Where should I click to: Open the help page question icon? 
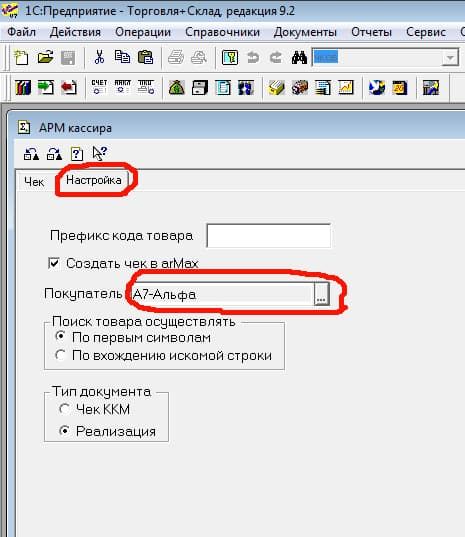(x=77, y=154)
